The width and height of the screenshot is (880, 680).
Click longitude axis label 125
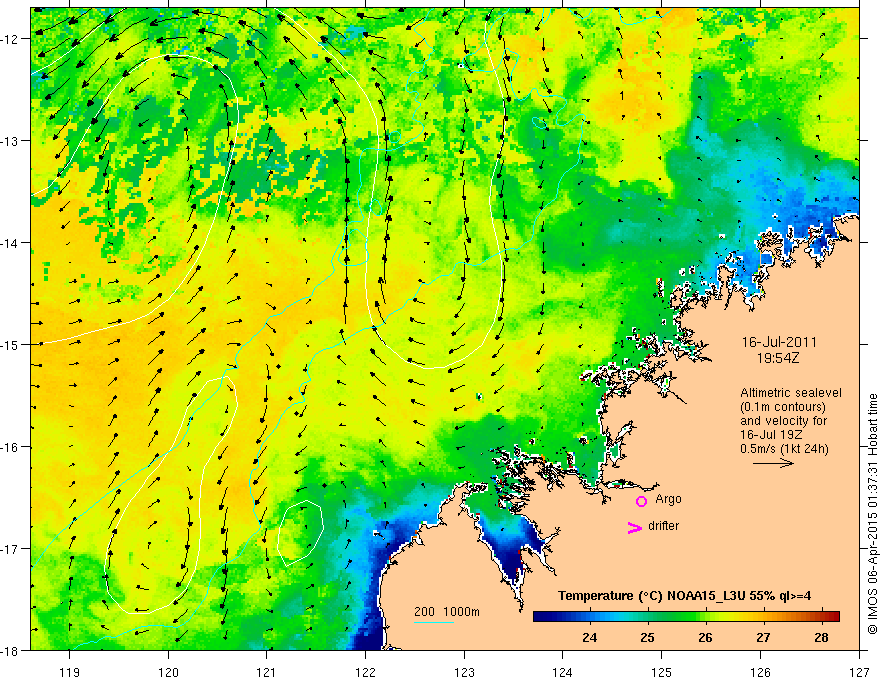coord(662,672)
